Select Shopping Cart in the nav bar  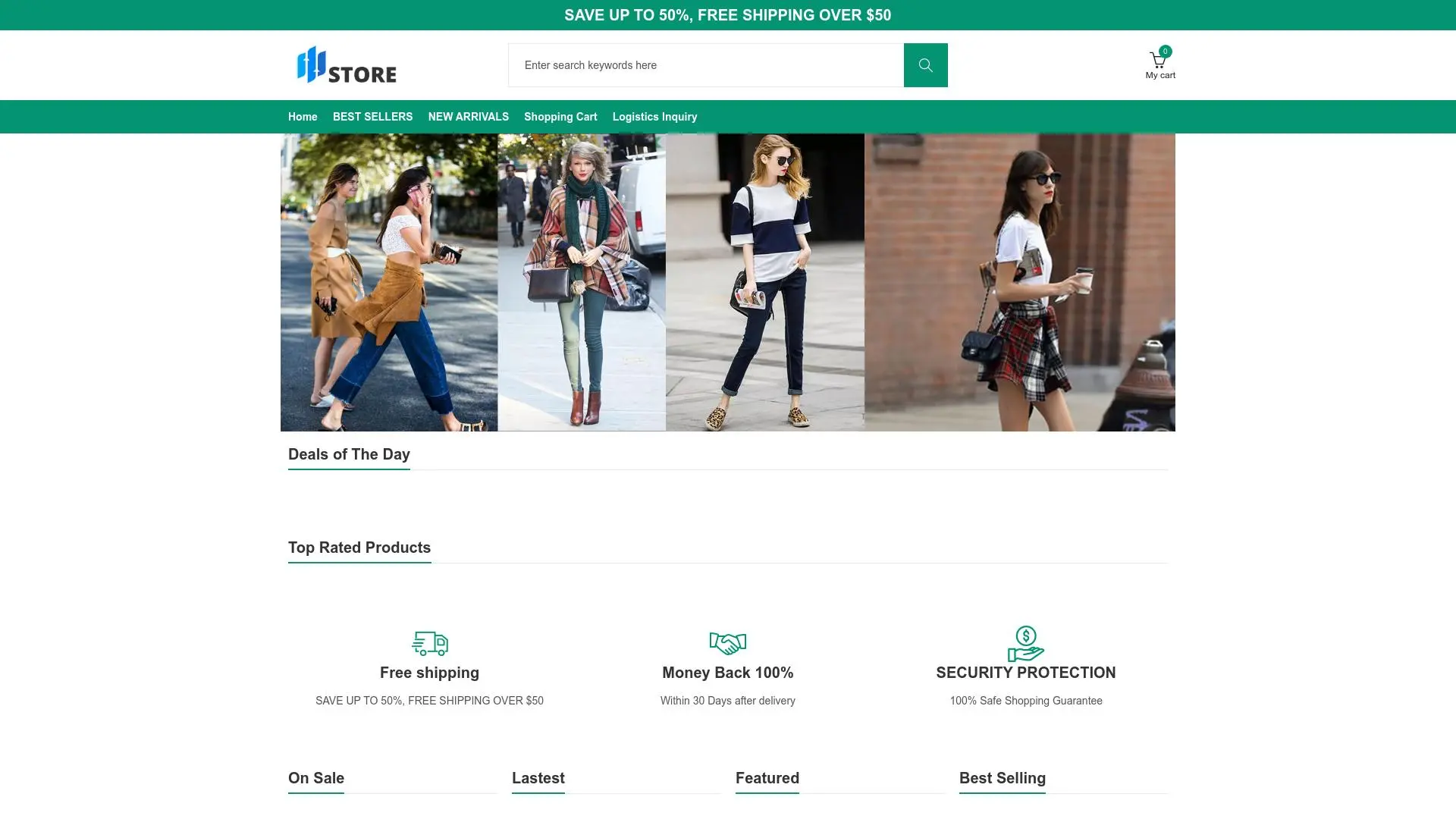tap(560, 117)
